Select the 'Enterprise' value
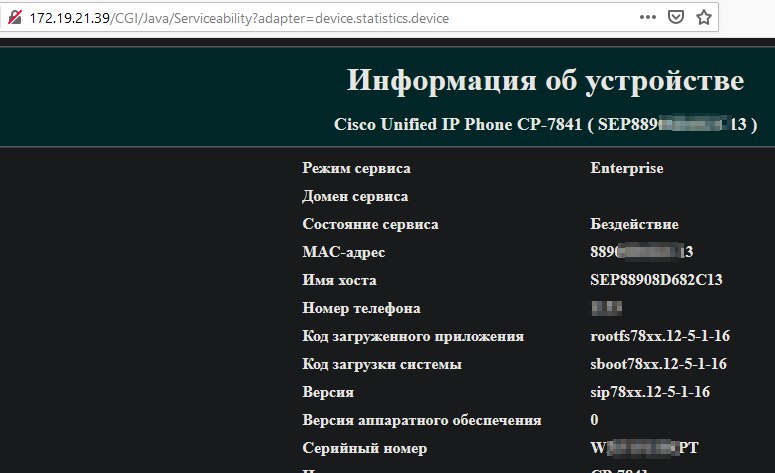 pos(627,169)
